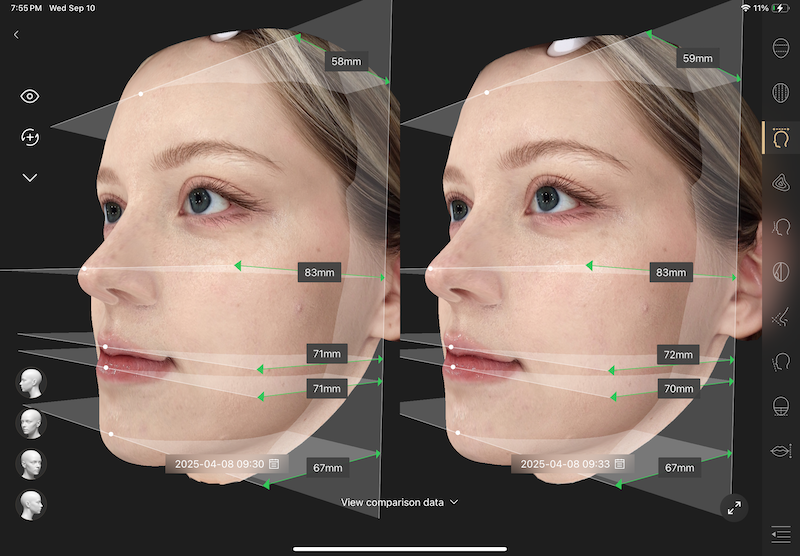
Task: Open the lips measurement tool
Action: pyautogui.click(x=781, y=451)
